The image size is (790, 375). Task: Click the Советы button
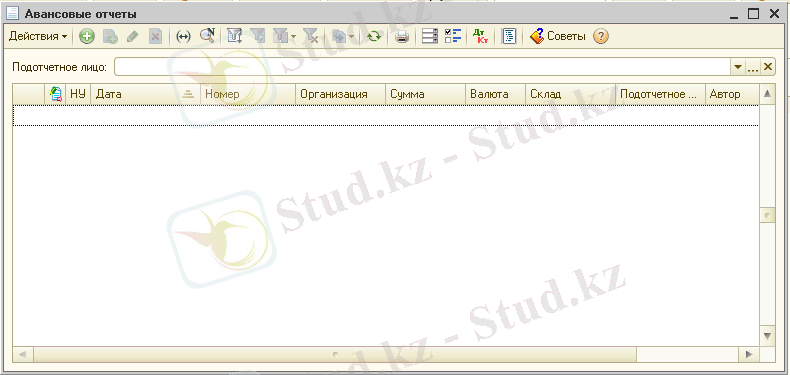coord(558,37)
